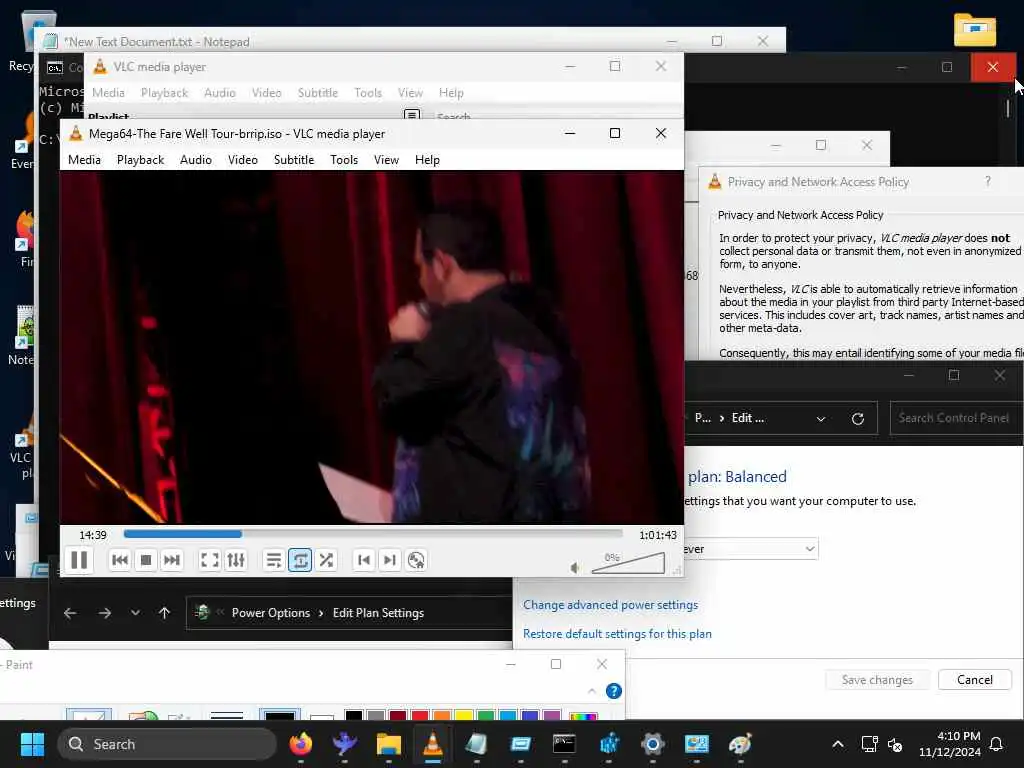
Task: Click Edit Plan Settings breadcrumb
Action: click(378, 613)
